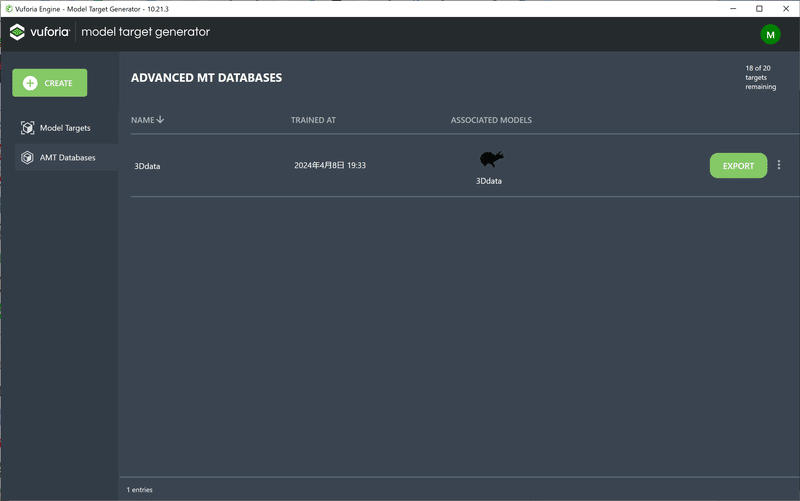
Task: Open the user account avatar M
Action: [x=770, y=35]
